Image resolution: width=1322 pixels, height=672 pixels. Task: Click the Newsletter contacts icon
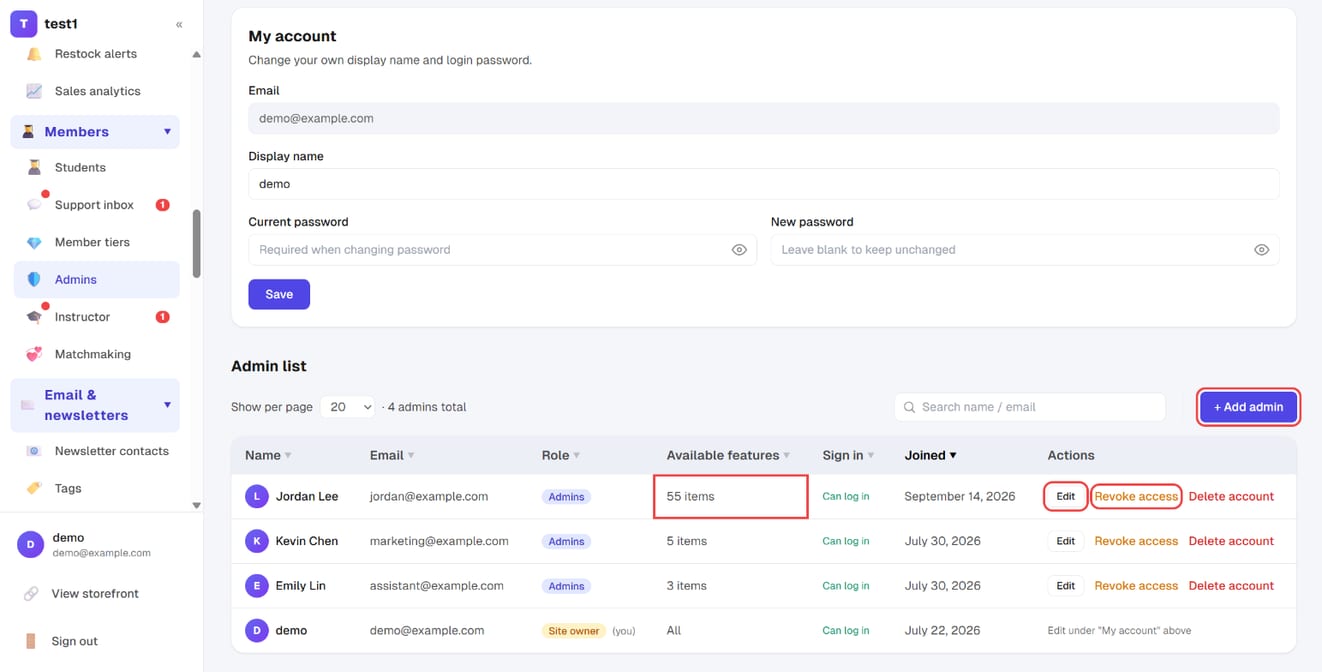[x=34, y=451]
